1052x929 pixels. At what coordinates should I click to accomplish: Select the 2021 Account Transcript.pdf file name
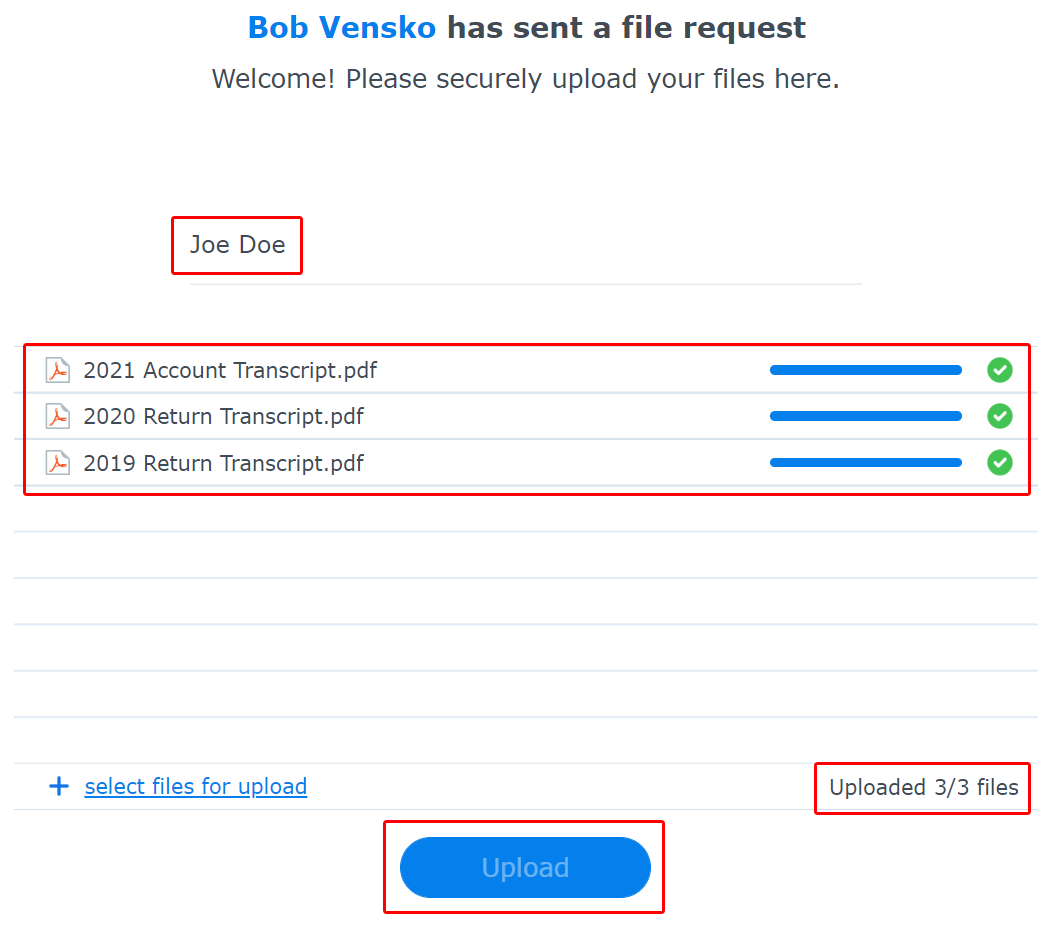pyautogui.click(x=230, y=370)
